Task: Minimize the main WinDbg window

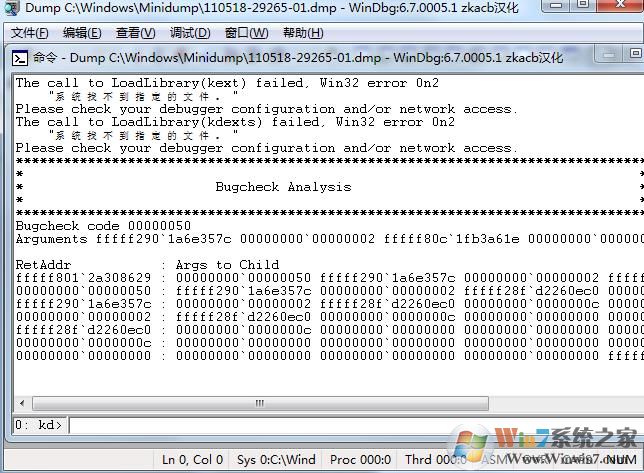Action: coord(556,5)
